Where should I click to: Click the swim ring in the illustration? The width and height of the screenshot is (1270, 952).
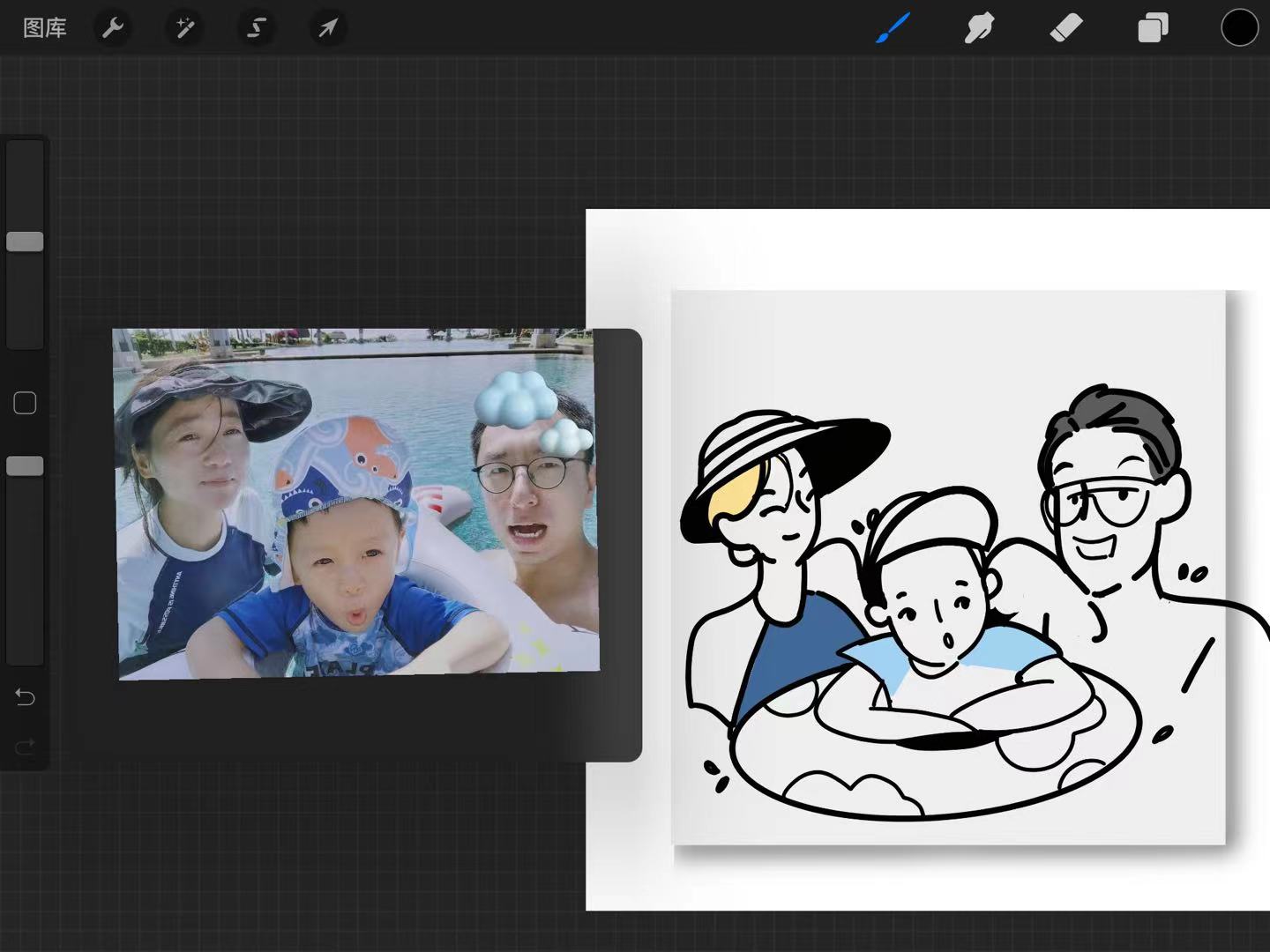(935, 749)
